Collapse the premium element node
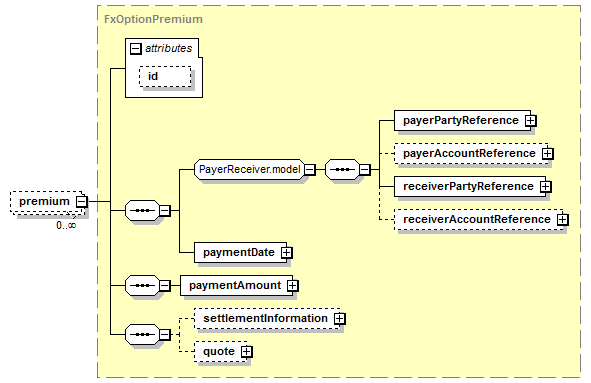This screenshot has width=591, height=383. (81, 202)
